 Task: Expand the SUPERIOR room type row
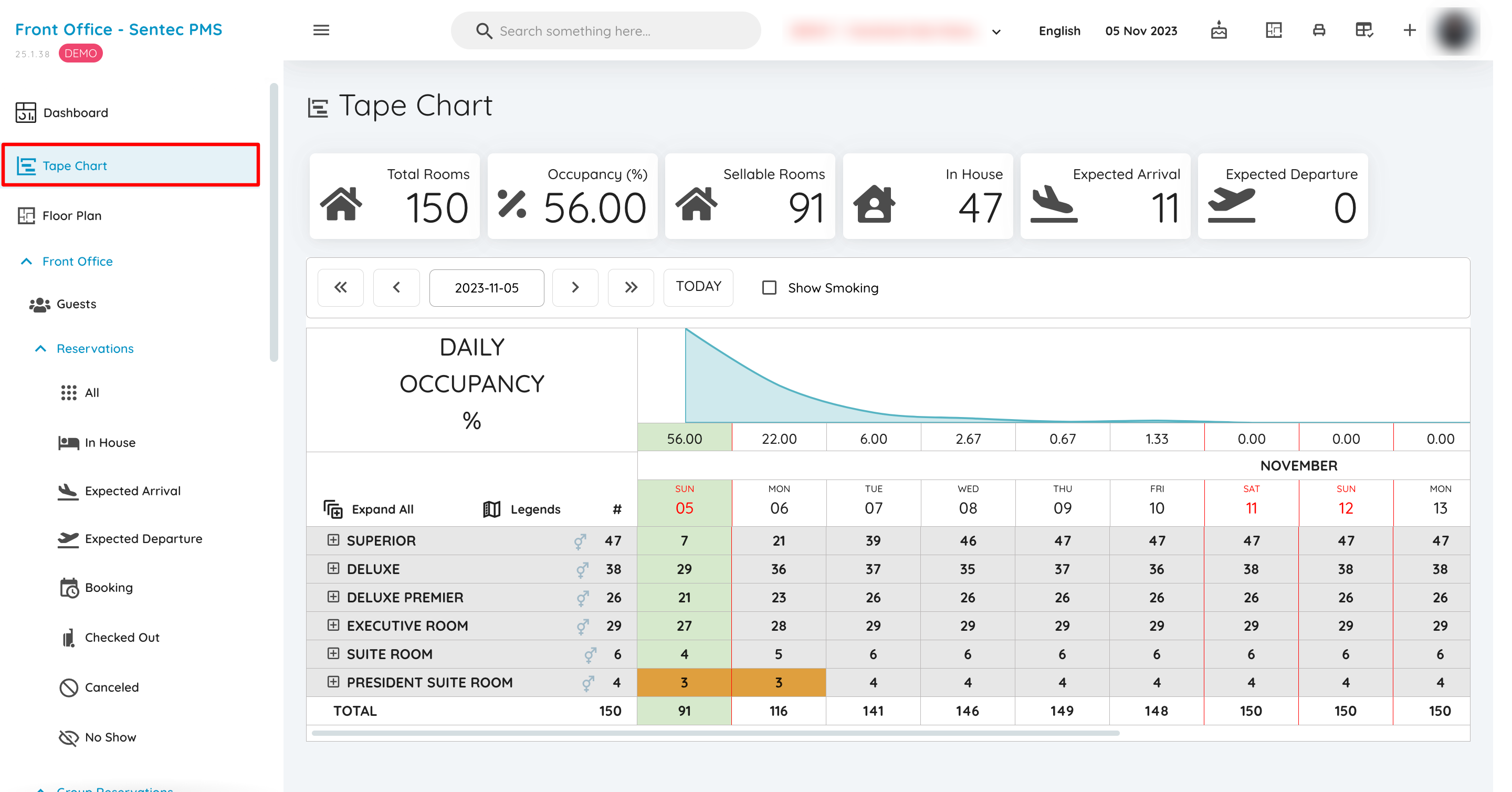coord(333,540)
